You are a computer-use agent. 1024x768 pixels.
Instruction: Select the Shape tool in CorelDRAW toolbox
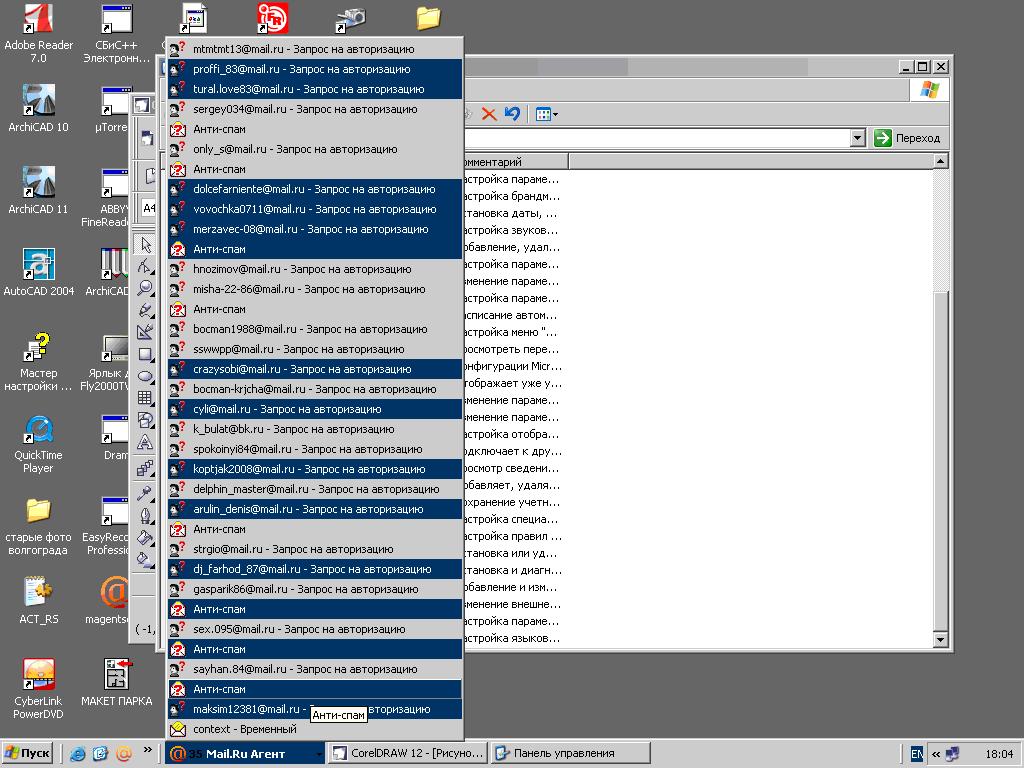[x=145, y=266]
